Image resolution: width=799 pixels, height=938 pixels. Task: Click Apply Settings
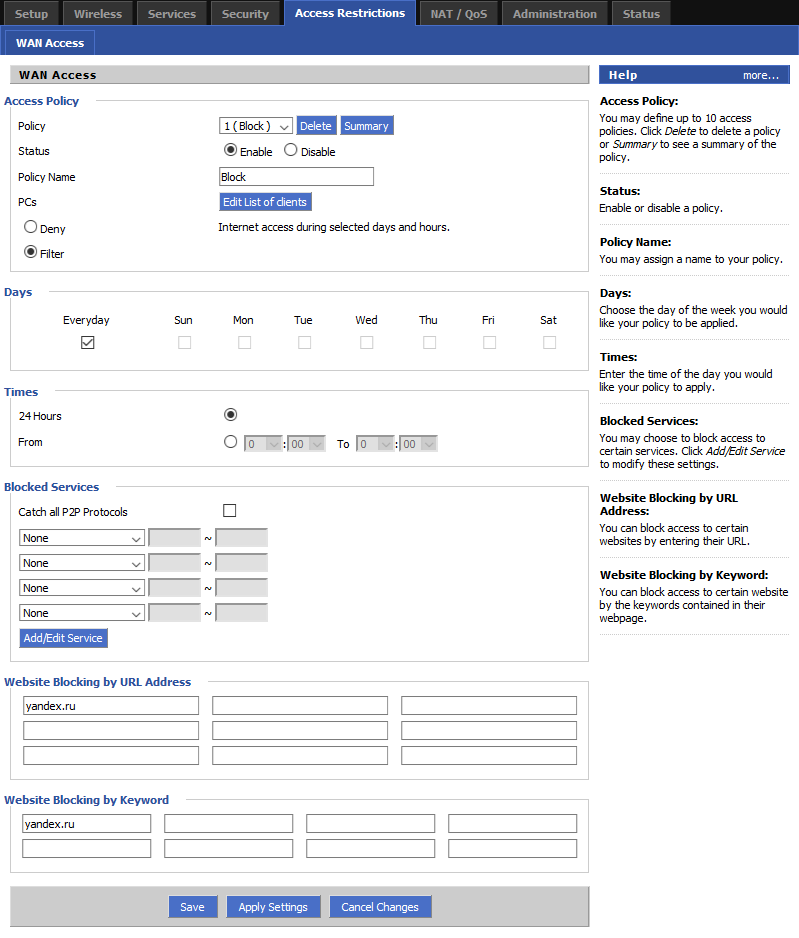pos(273,907)
